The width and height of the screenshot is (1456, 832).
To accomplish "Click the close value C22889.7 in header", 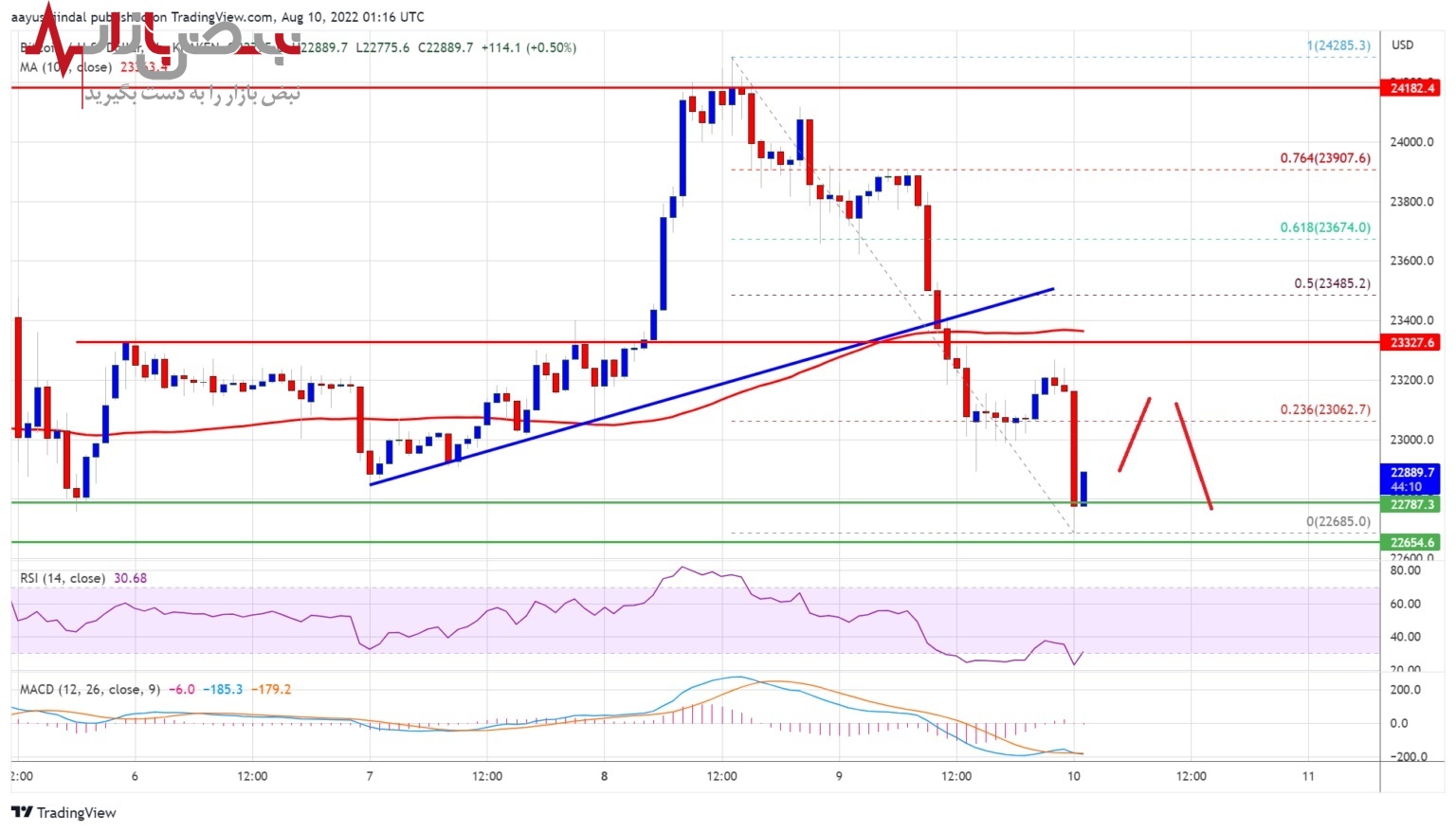I will point(446,47).
